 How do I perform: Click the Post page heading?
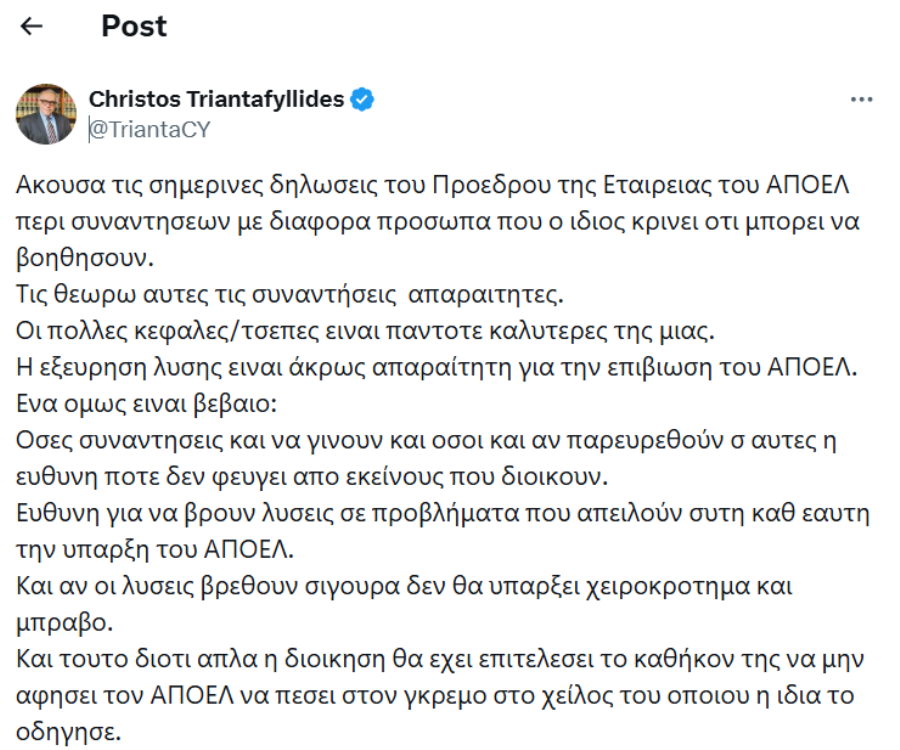click(134, 26)
